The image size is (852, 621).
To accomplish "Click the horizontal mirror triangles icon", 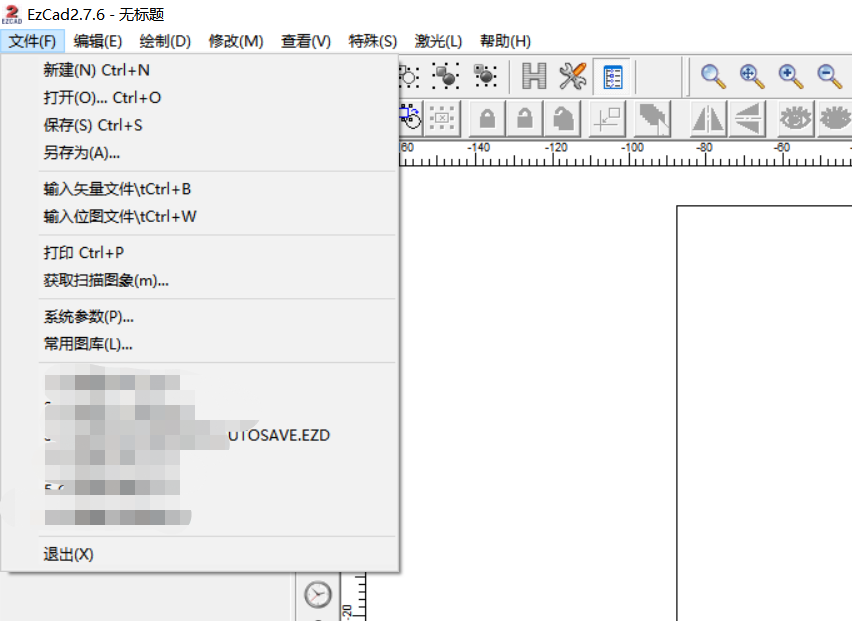I will click(707, 118).
